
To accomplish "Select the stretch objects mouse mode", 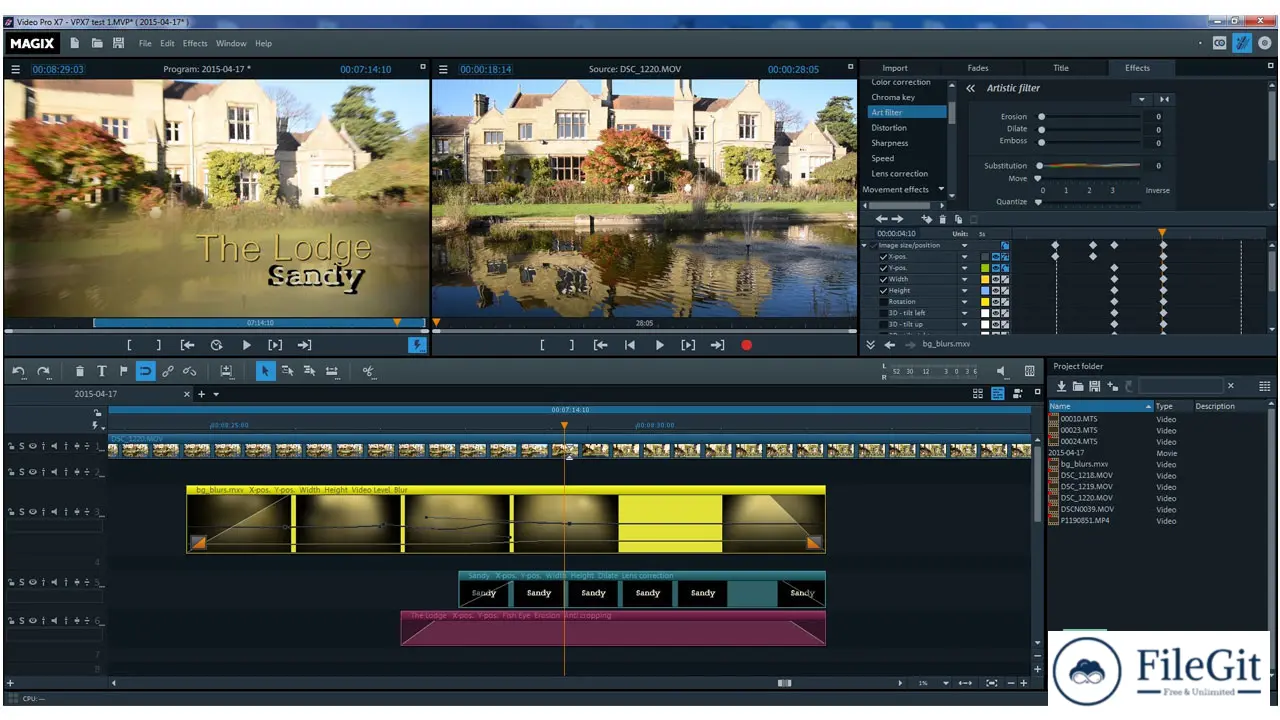I will click(x=331, y=371).
